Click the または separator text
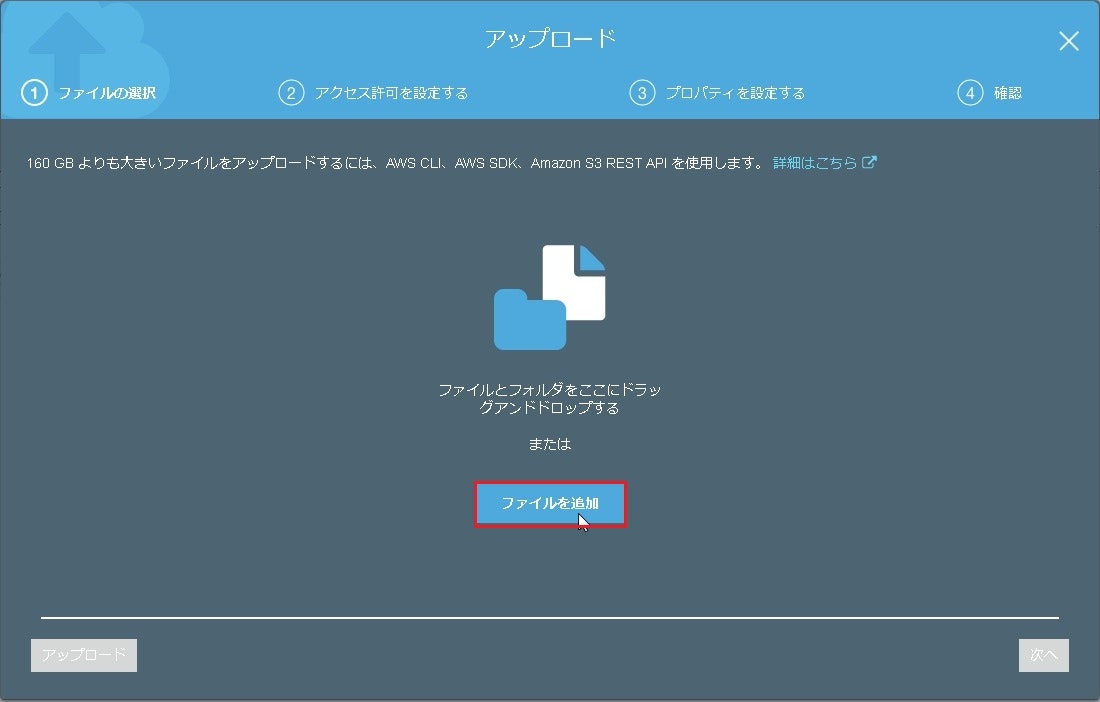 coord(549,444)
